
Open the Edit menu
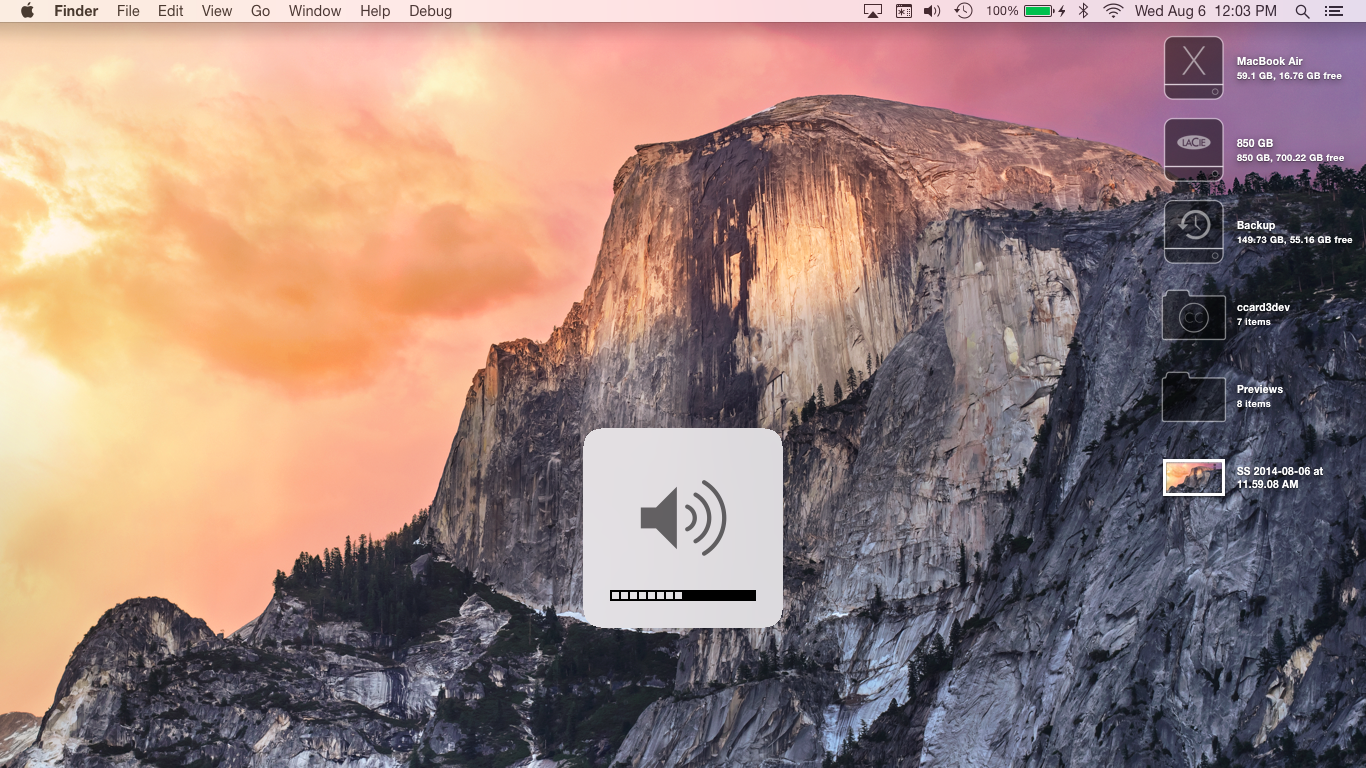pyautogui.click(x=171, y=11)
